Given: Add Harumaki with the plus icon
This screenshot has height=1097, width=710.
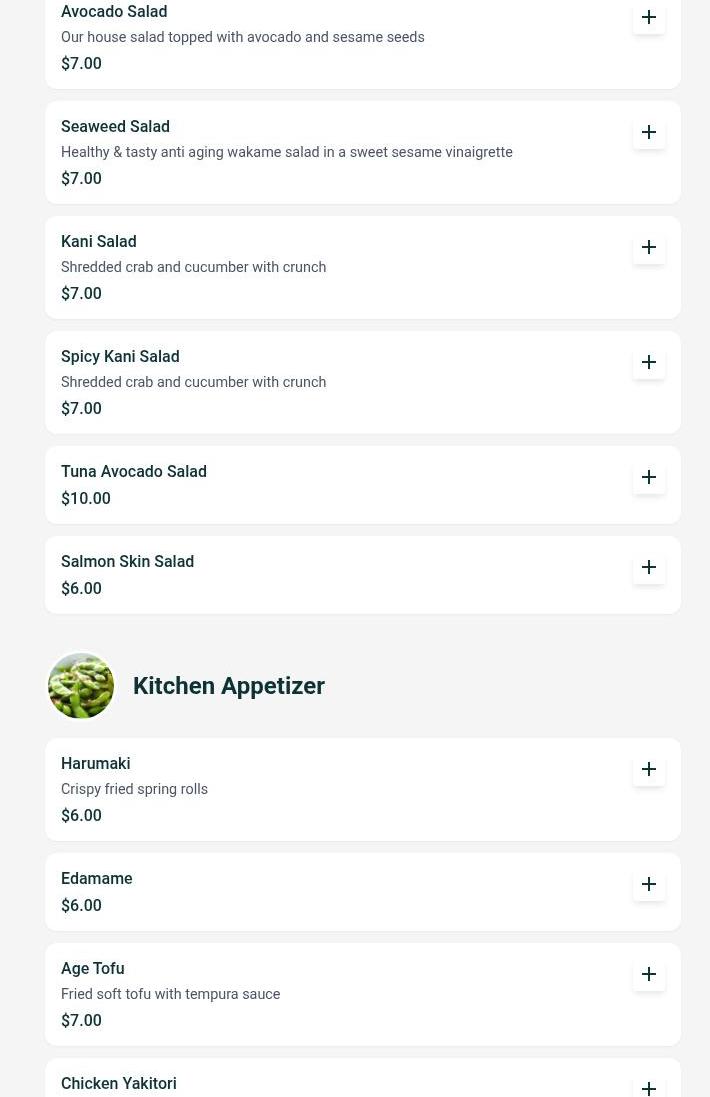Looking at the screenshot, I should pos(648,769).
